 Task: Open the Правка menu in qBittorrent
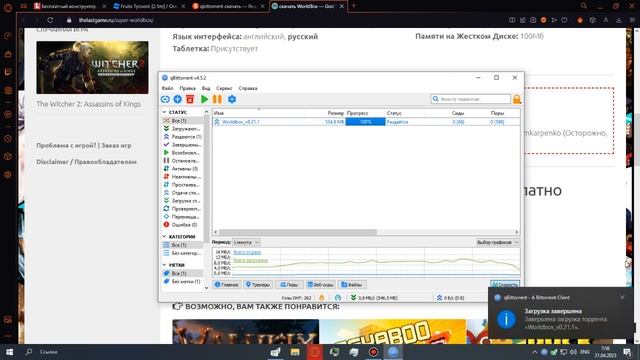(x=187, y=88)
